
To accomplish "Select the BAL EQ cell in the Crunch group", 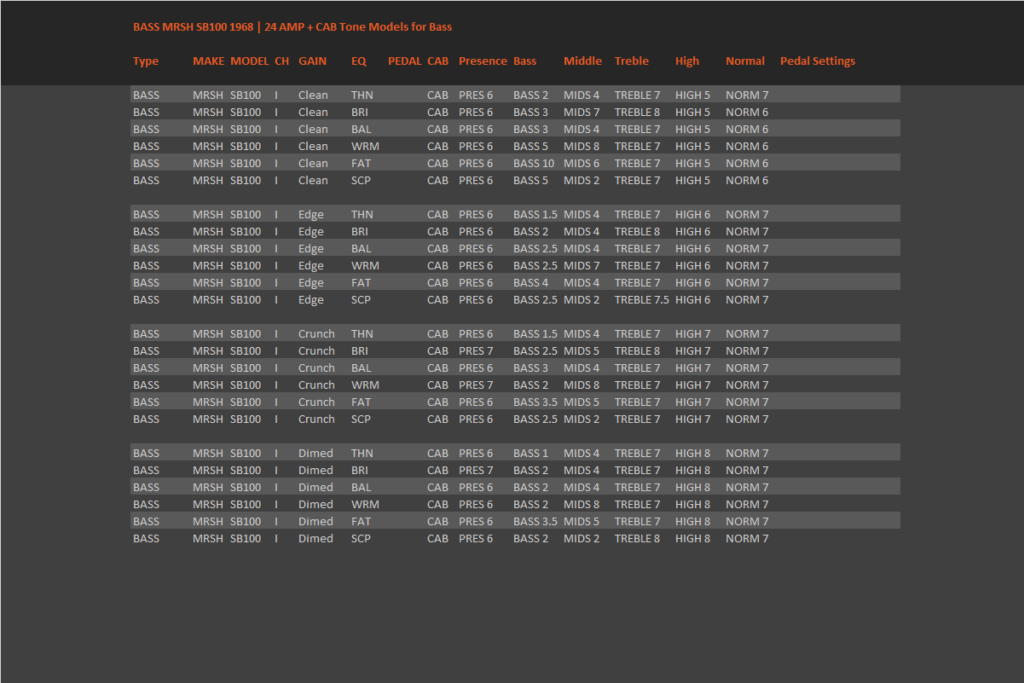I will click(360, 368).
